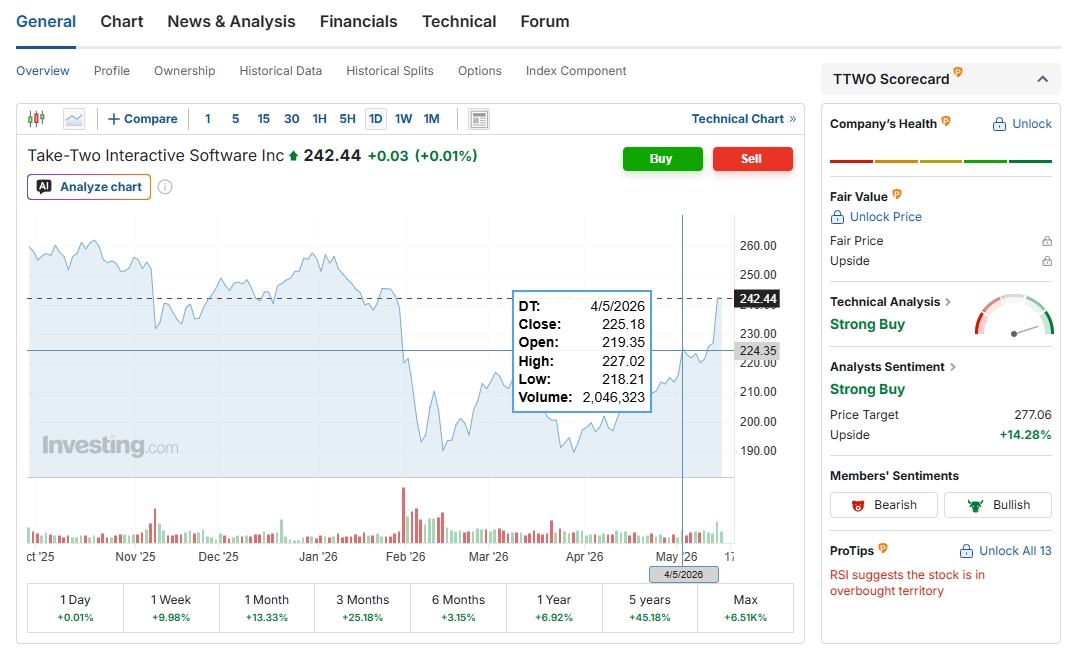
Task: Select the 1D interval
Action: point(375,119)
